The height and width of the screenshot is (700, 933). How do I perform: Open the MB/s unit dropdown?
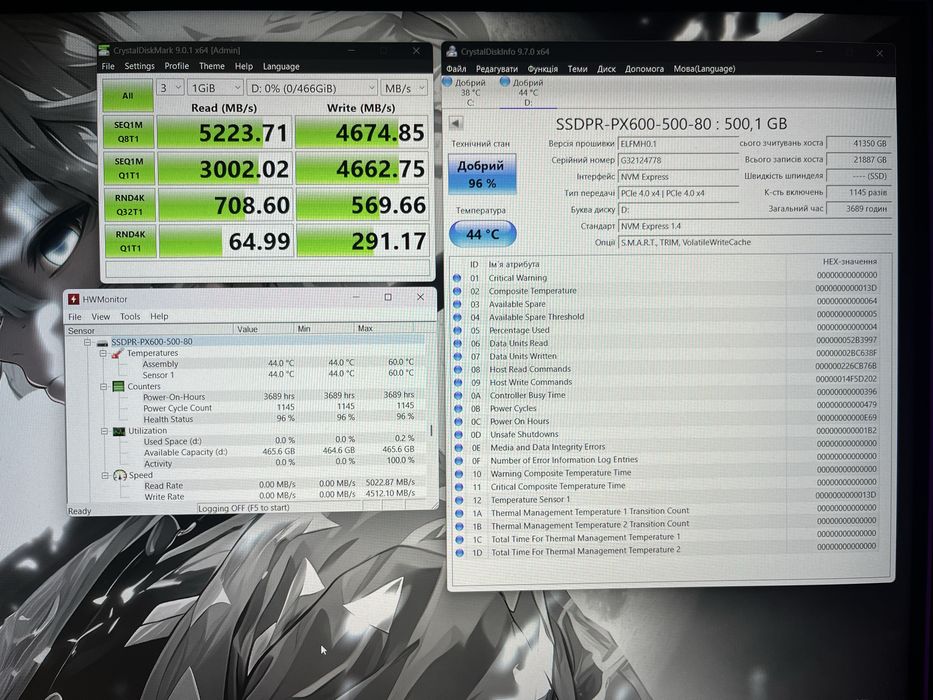(404, 88)
